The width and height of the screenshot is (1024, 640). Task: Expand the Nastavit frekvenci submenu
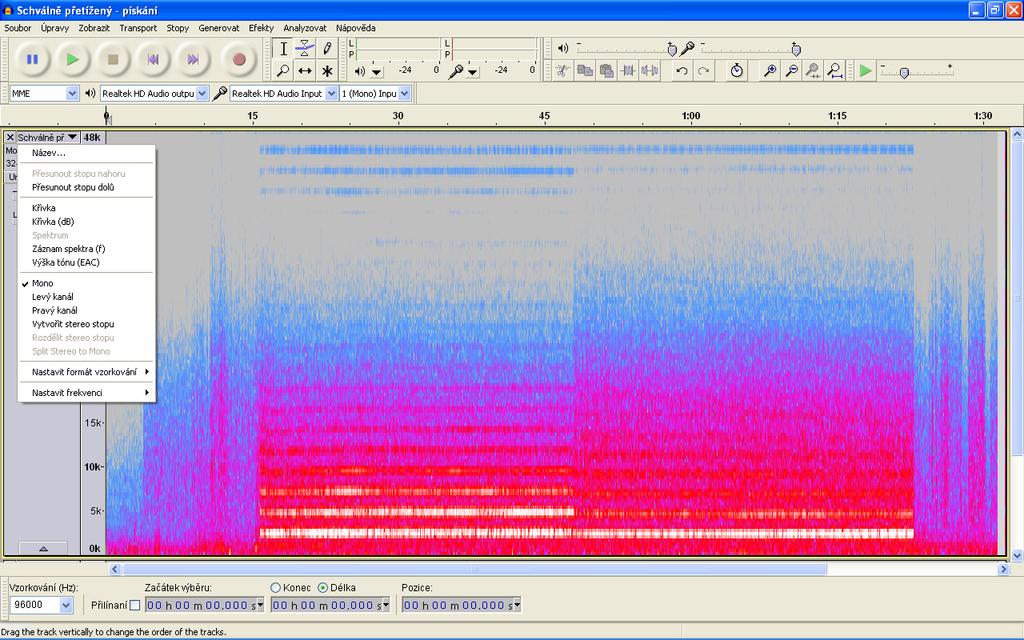pyautogui.click(x=87, y=392)
